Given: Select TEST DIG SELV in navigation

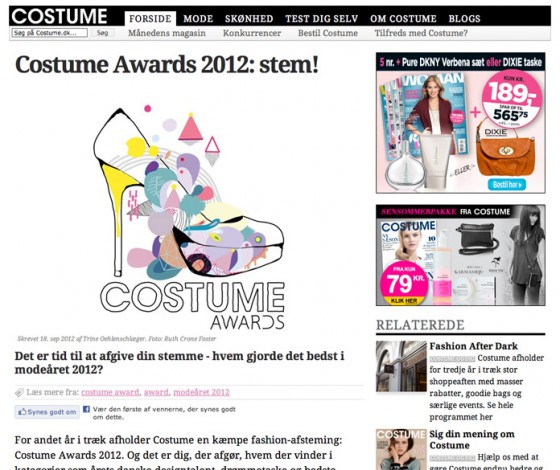Looking at the screenshot, I should (321, 19).
